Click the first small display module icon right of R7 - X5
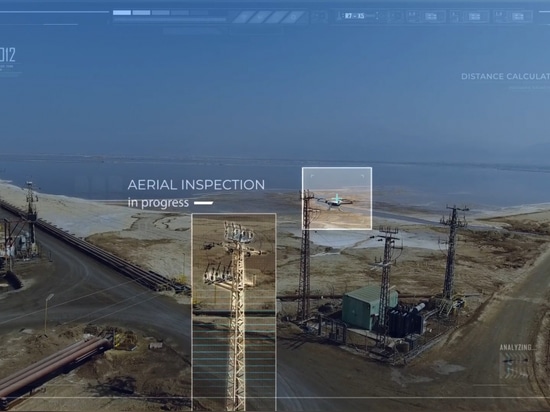This screenshot has height=412, width=550. click(x=431, y=16)
